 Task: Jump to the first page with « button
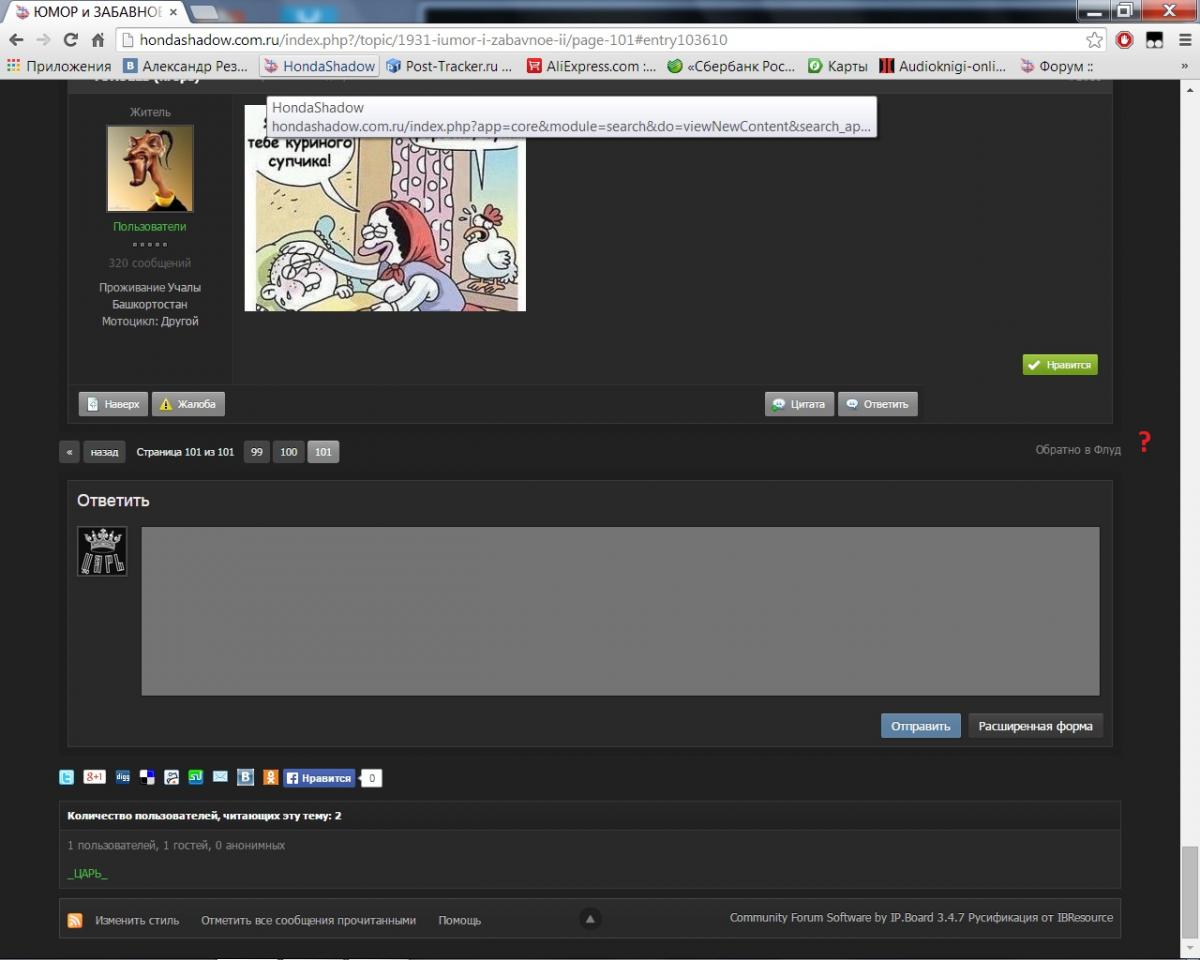tap(69, 452)
